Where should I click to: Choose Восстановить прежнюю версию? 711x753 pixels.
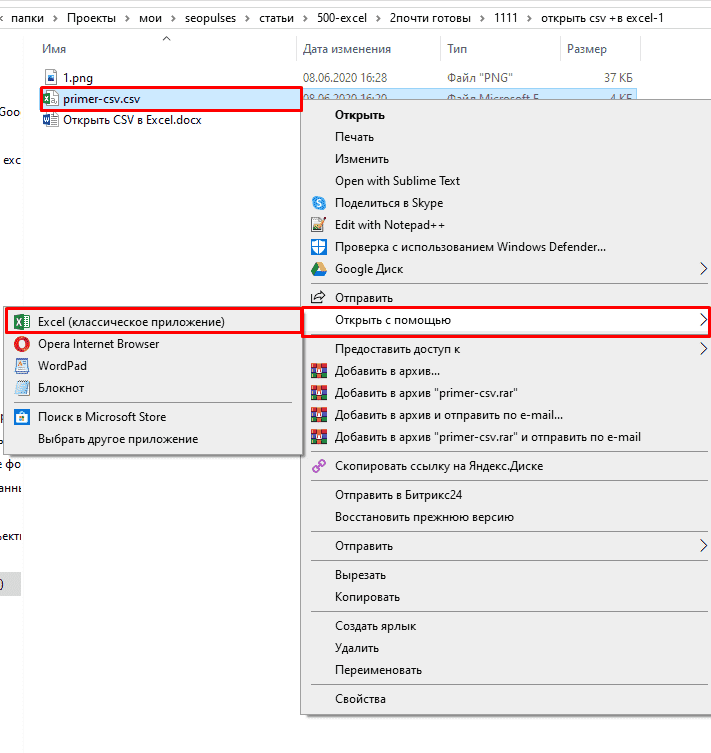(x=424, y=517)
